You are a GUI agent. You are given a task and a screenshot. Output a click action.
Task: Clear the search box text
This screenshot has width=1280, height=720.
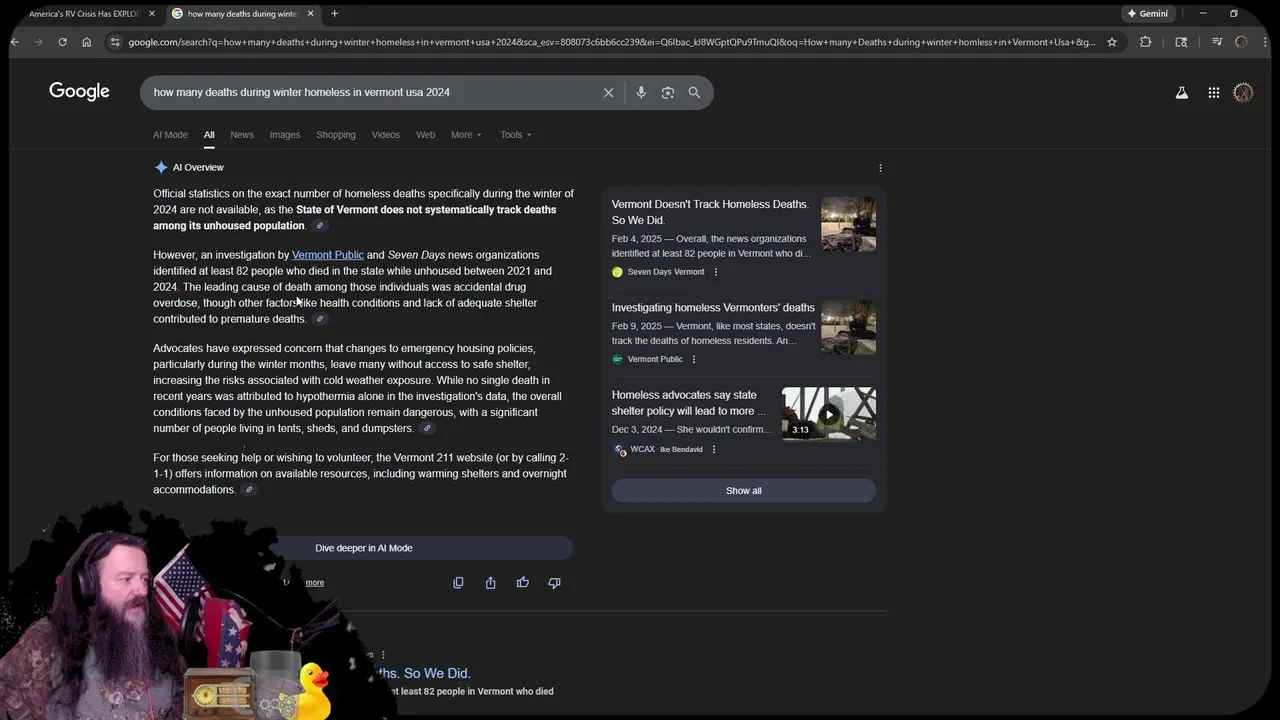click(x=608, y=92)
